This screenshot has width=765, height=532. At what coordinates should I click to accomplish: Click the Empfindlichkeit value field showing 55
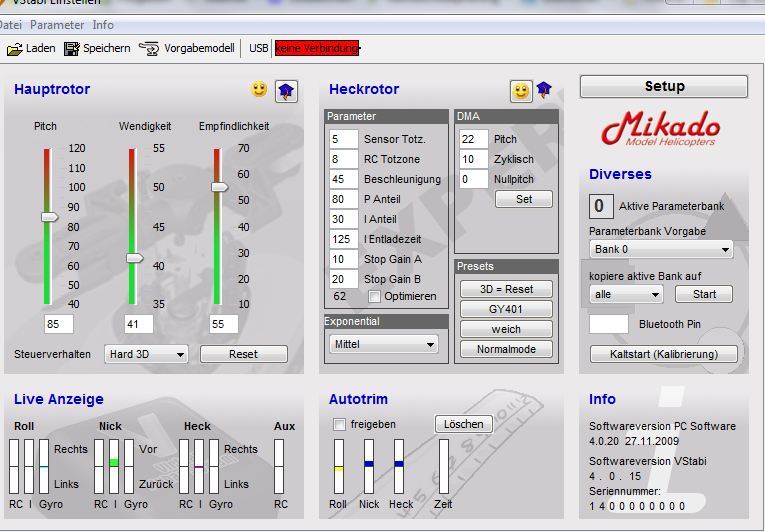pyautogui.click(x=224, y=324)
